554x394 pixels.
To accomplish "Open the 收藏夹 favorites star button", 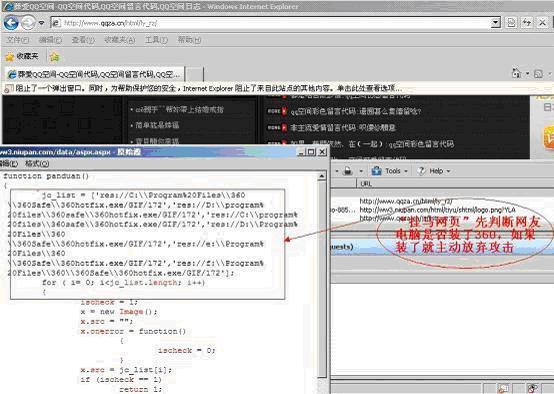I will point(22,56).
